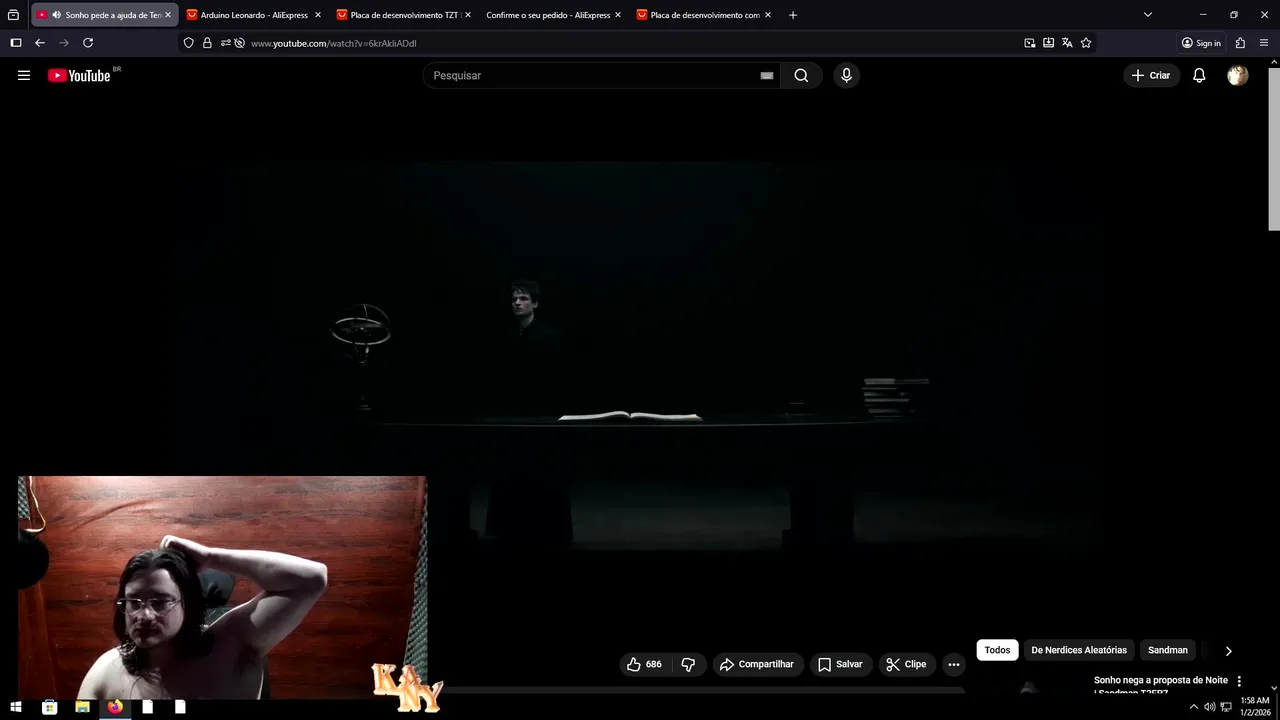
Task: Open the browser application menu
Action: [x=1264, y=43]
